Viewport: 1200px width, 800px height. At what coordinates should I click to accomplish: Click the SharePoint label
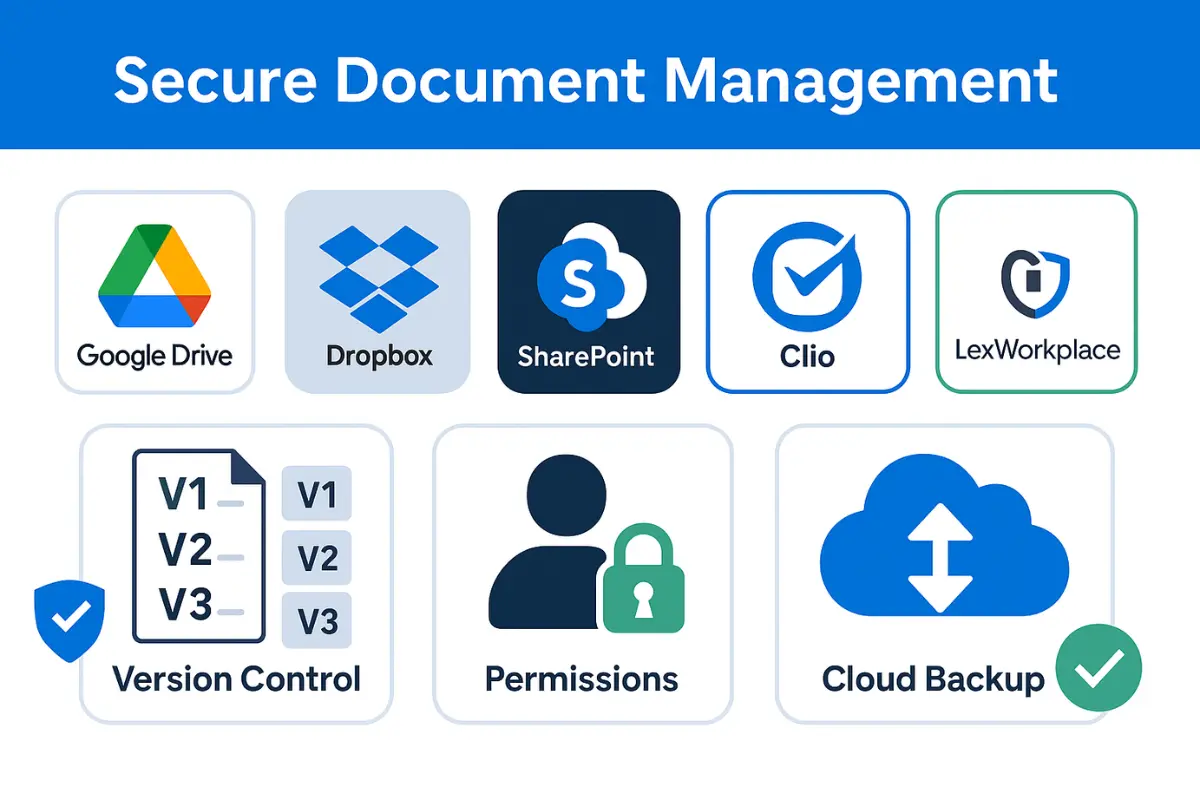pos(586,355)
